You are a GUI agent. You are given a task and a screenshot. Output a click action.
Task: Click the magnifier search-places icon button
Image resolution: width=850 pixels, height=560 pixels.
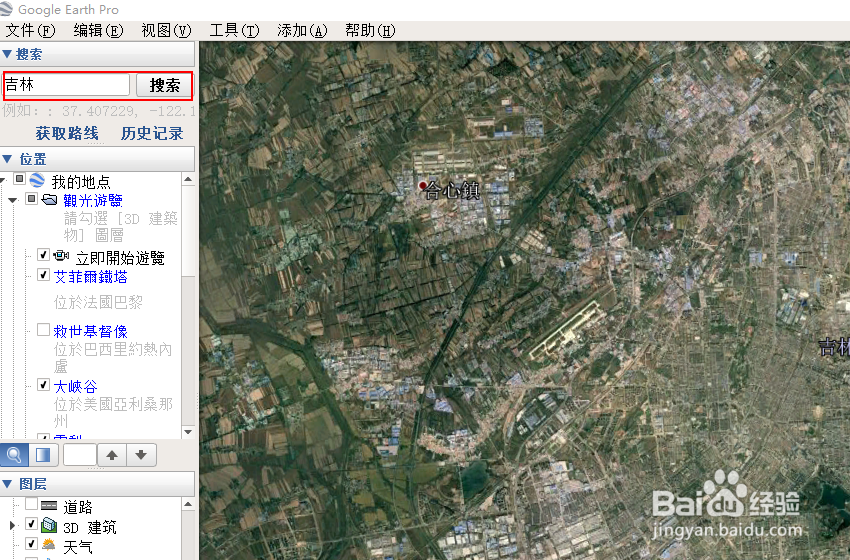coord(14,455)
